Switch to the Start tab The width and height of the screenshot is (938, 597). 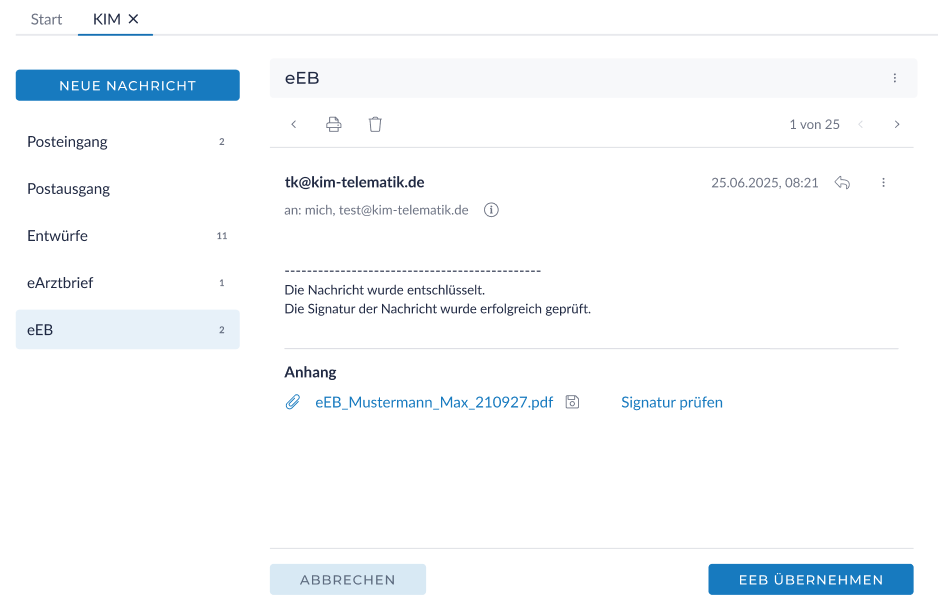pos(46,19)
